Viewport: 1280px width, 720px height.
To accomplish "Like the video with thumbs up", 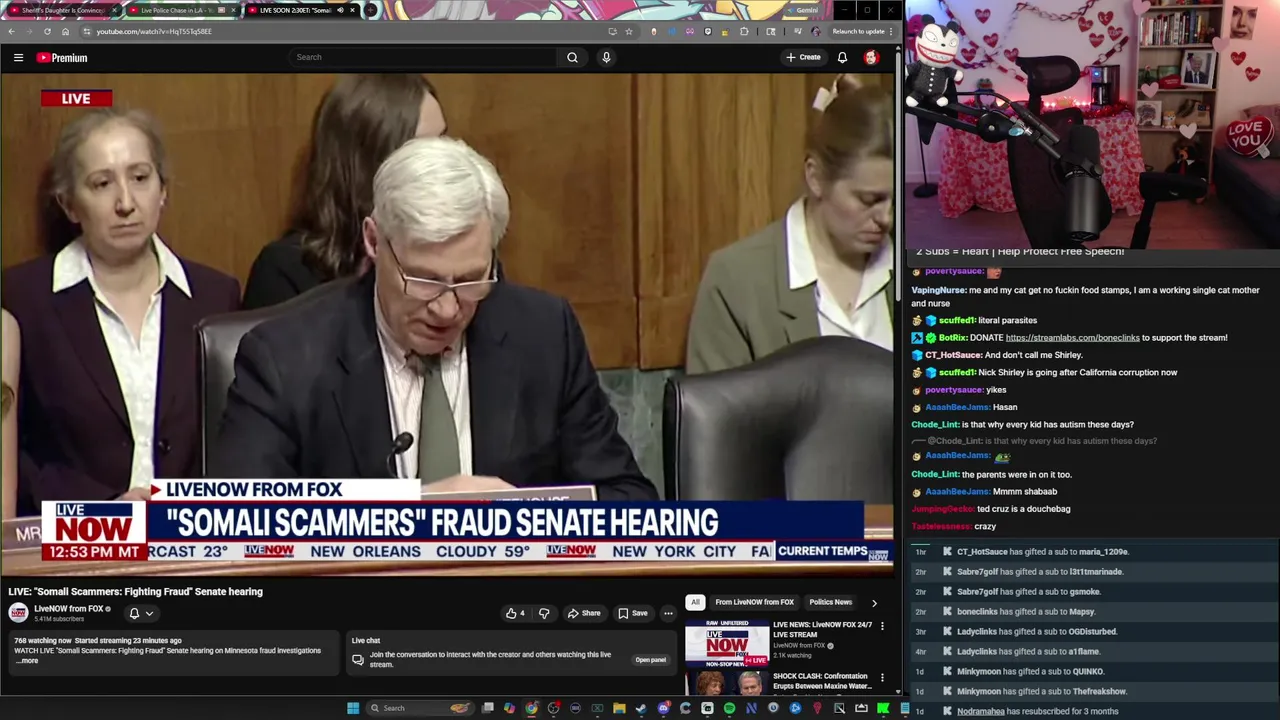I will pos(516,613).
